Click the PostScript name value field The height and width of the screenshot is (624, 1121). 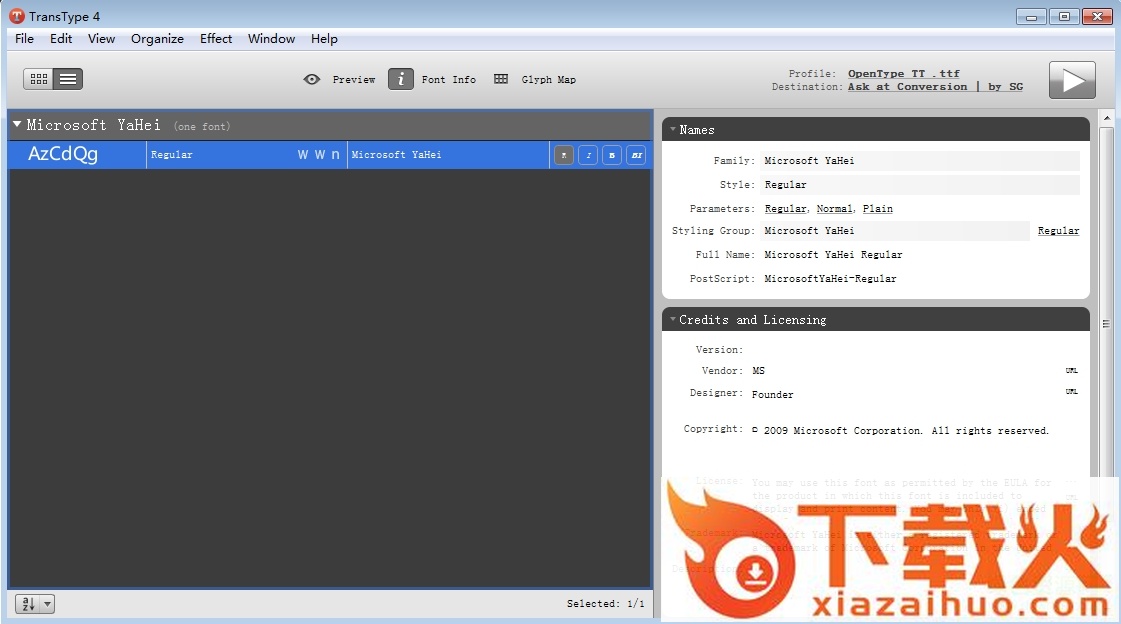[830, 279]
